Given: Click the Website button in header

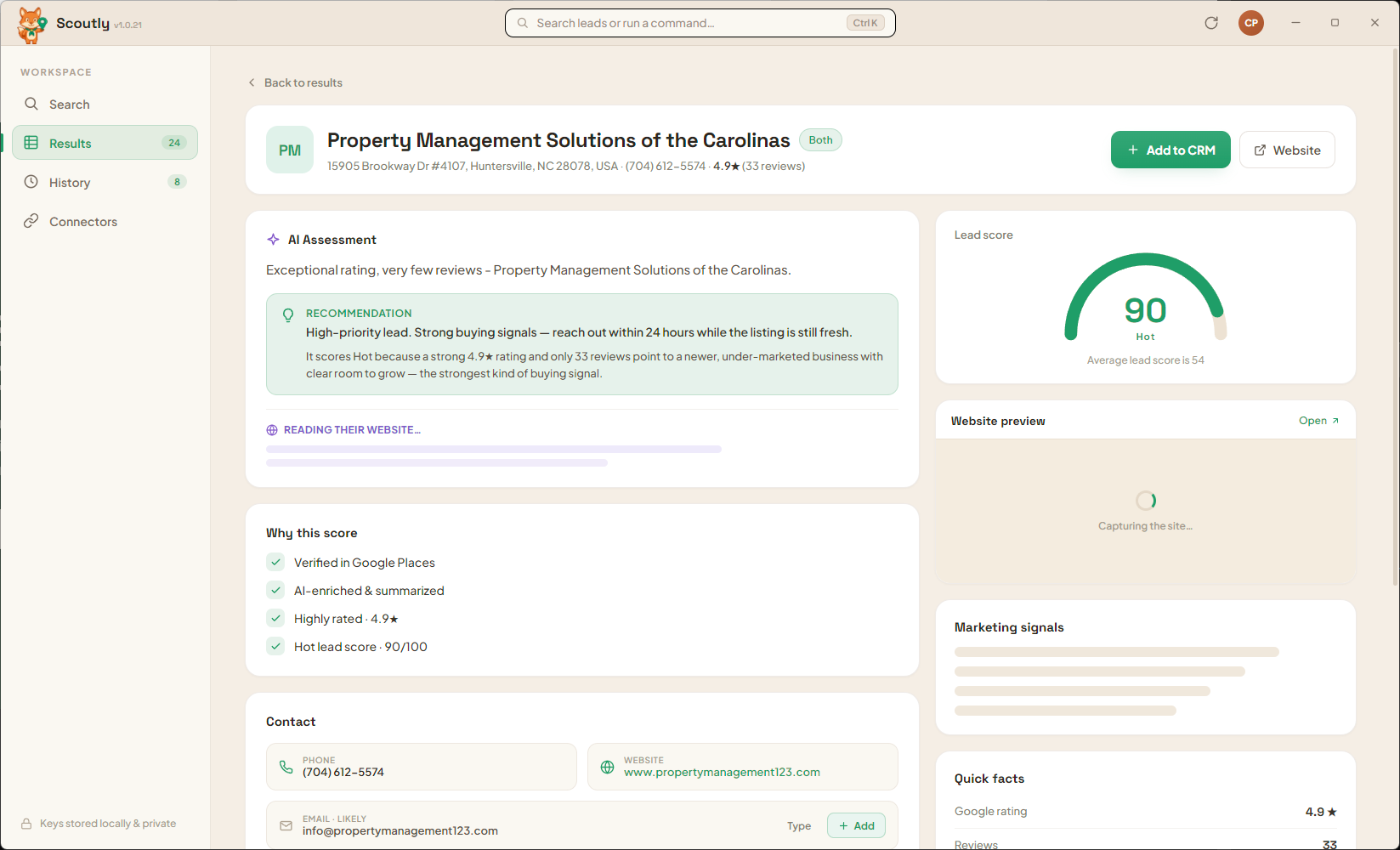Looking at the screenshot, I should point(1287,150).
